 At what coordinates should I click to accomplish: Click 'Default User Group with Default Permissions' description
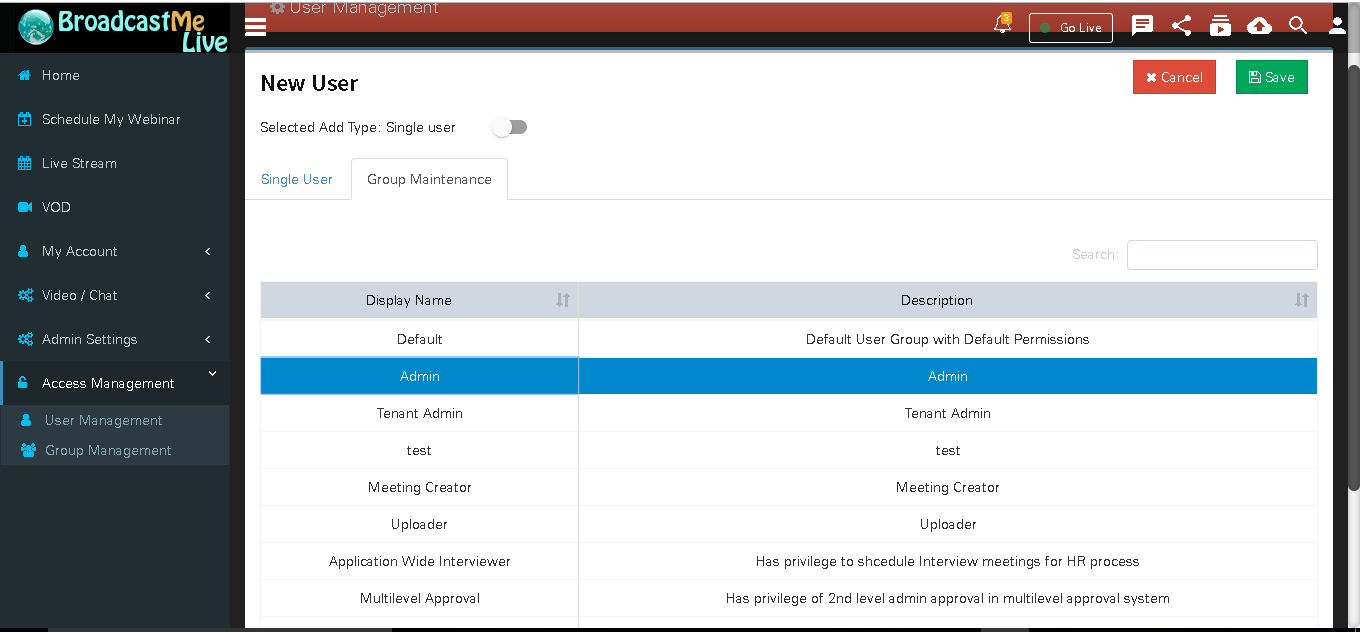pos(948,339)
